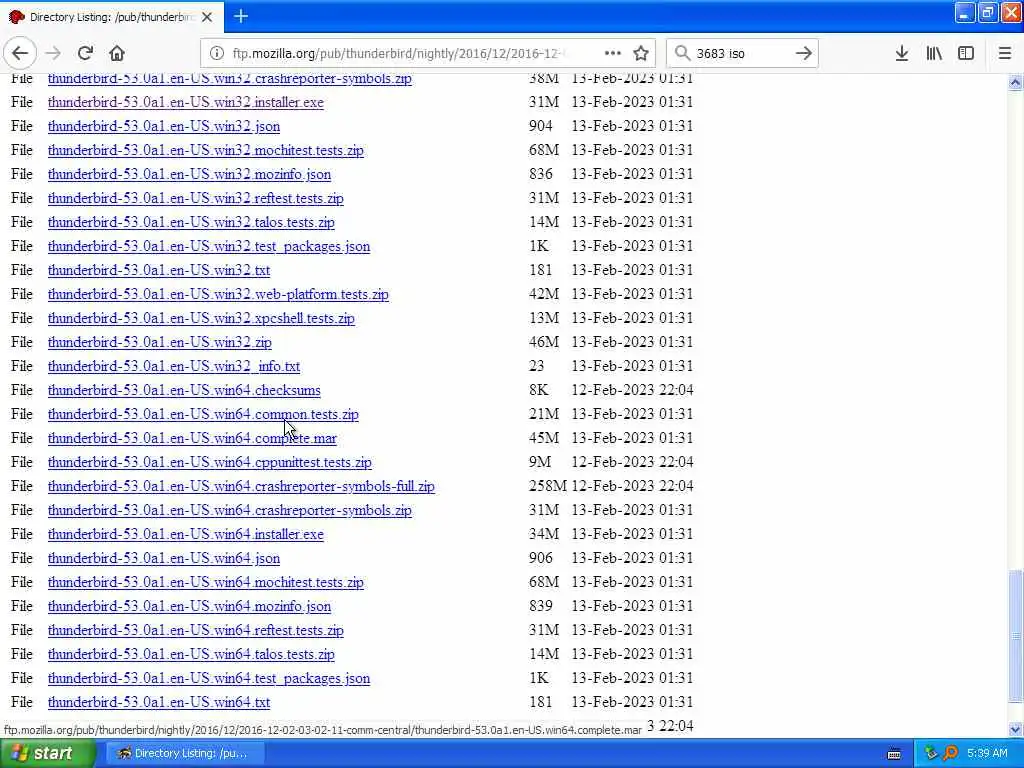The height and width of the screenshot is (768, 1024).
Task: Click the vertical scrollbar thumb
Action: click(1015, 637)
